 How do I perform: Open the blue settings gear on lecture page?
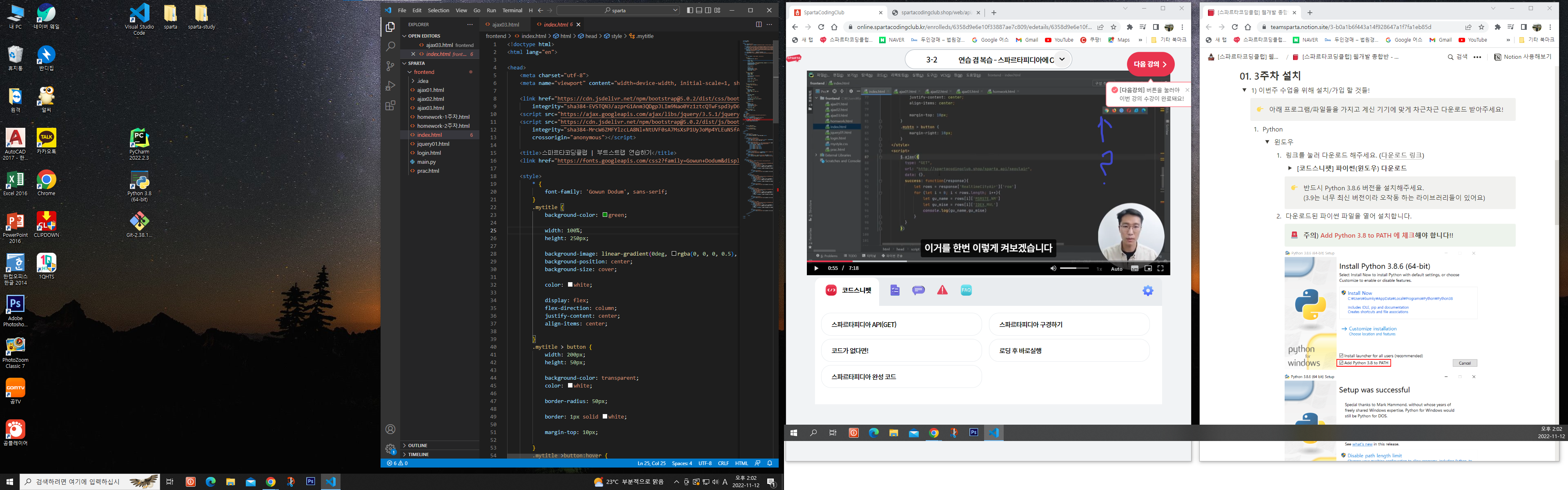tap(1147, 290)
